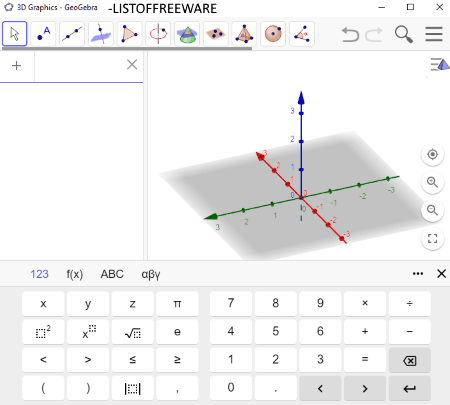Open the search magnifier in the toolbar
This screenshot has width=450, height=405.
click(x=404, y=34)
